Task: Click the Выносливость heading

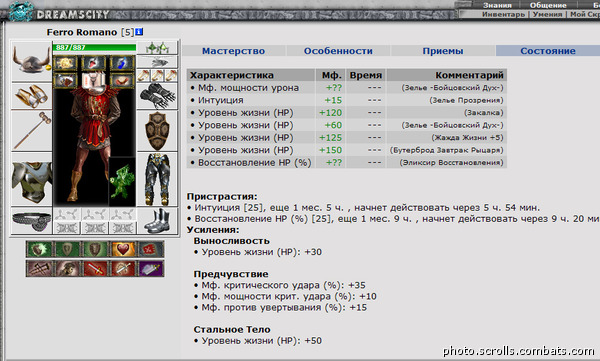Action: [232, 241]
